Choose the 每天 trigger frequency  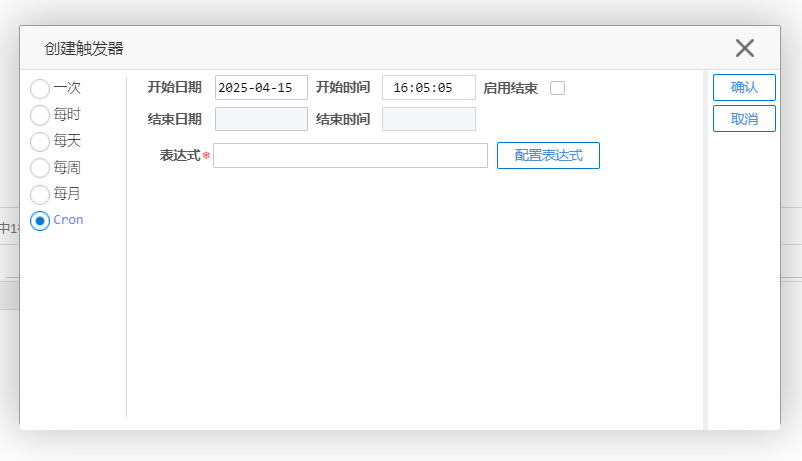tap(40, 142)
